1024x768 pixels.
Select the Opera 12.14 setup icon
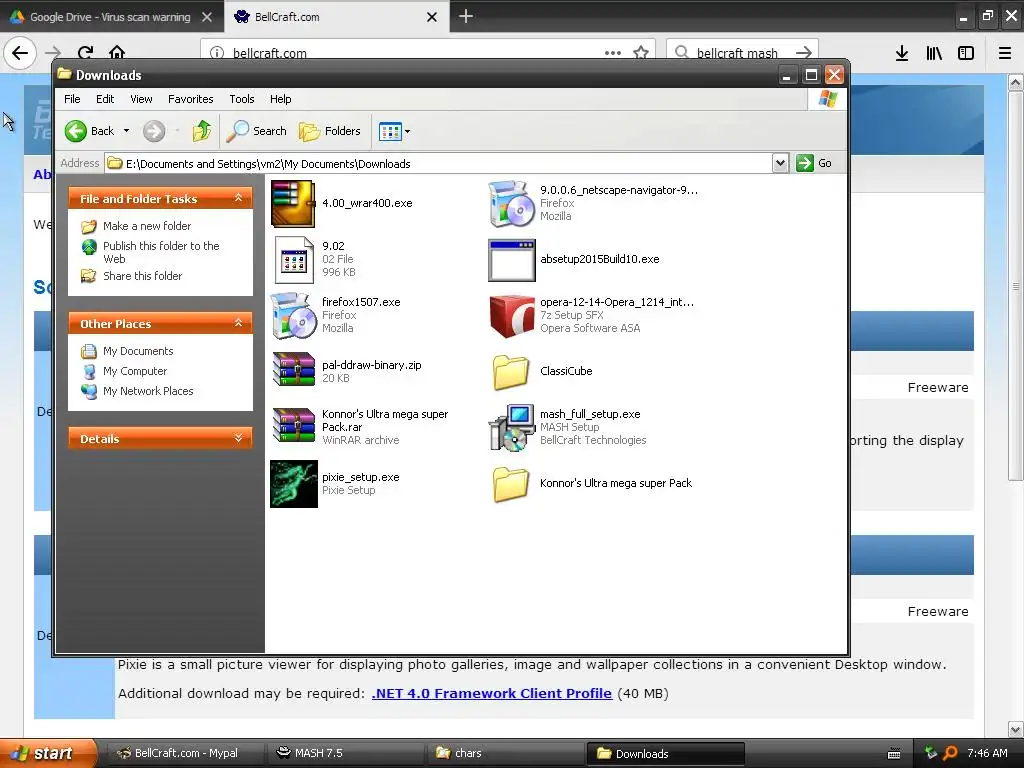511,315
